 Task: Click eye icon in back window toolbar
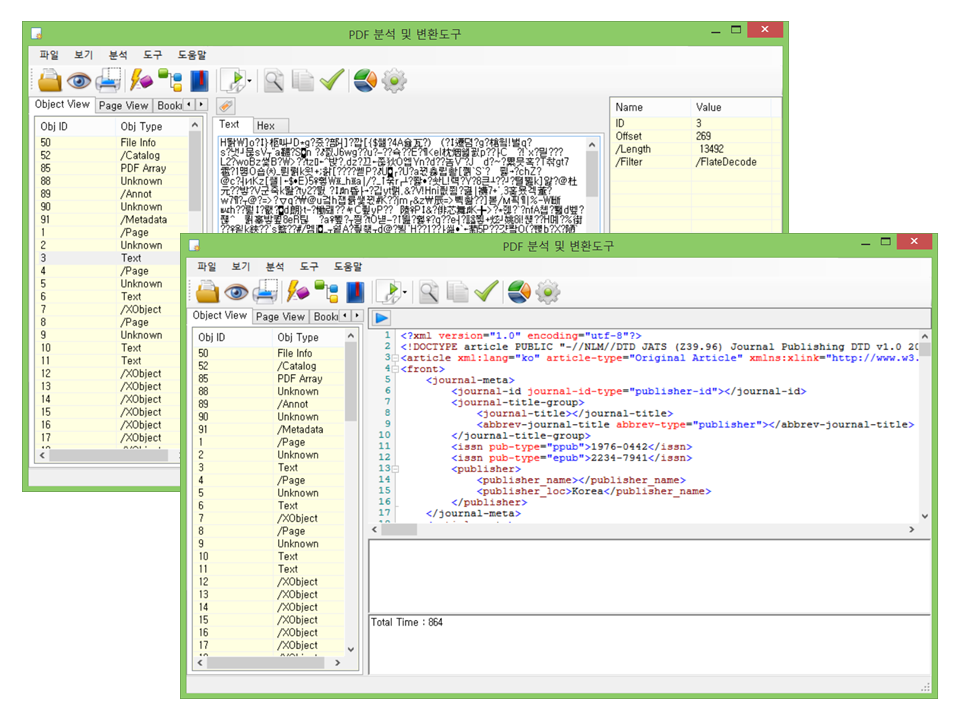tap(79, 81)
